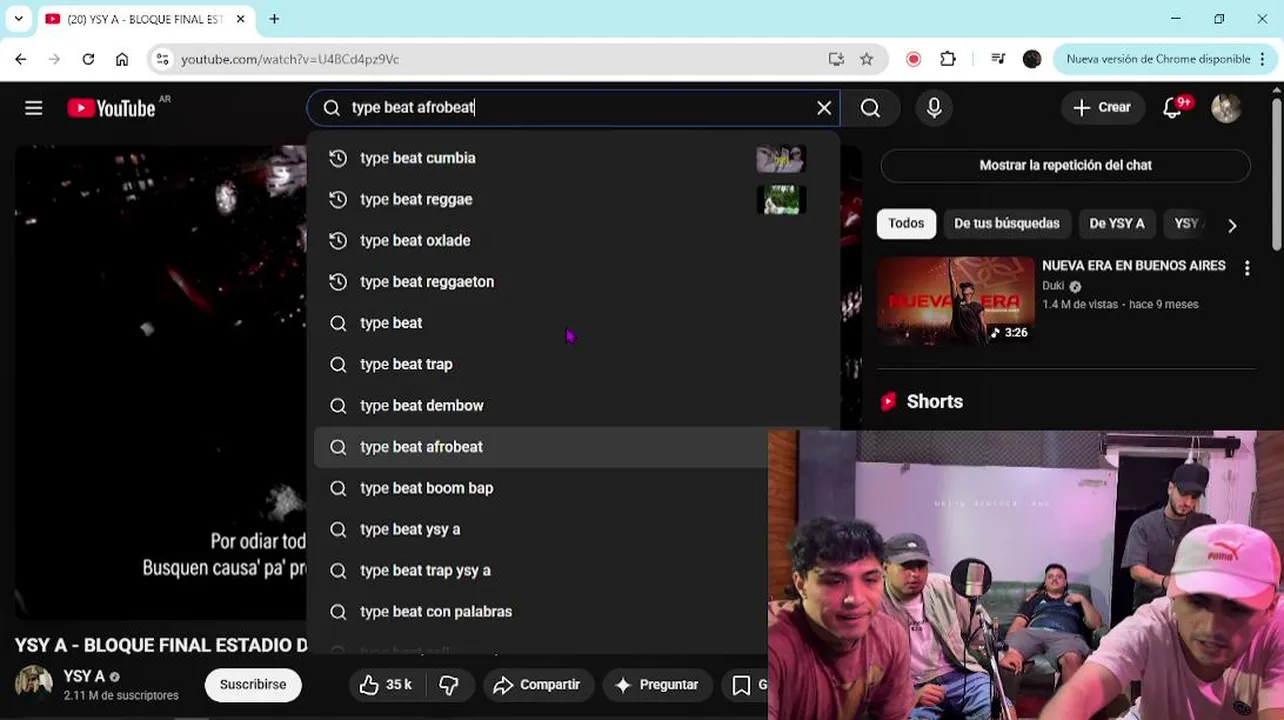The image size is (1284, 720).
Task: Open the NUEVA ERA EN BUENOS AIRES thumbnail
Action: point(956,302)
